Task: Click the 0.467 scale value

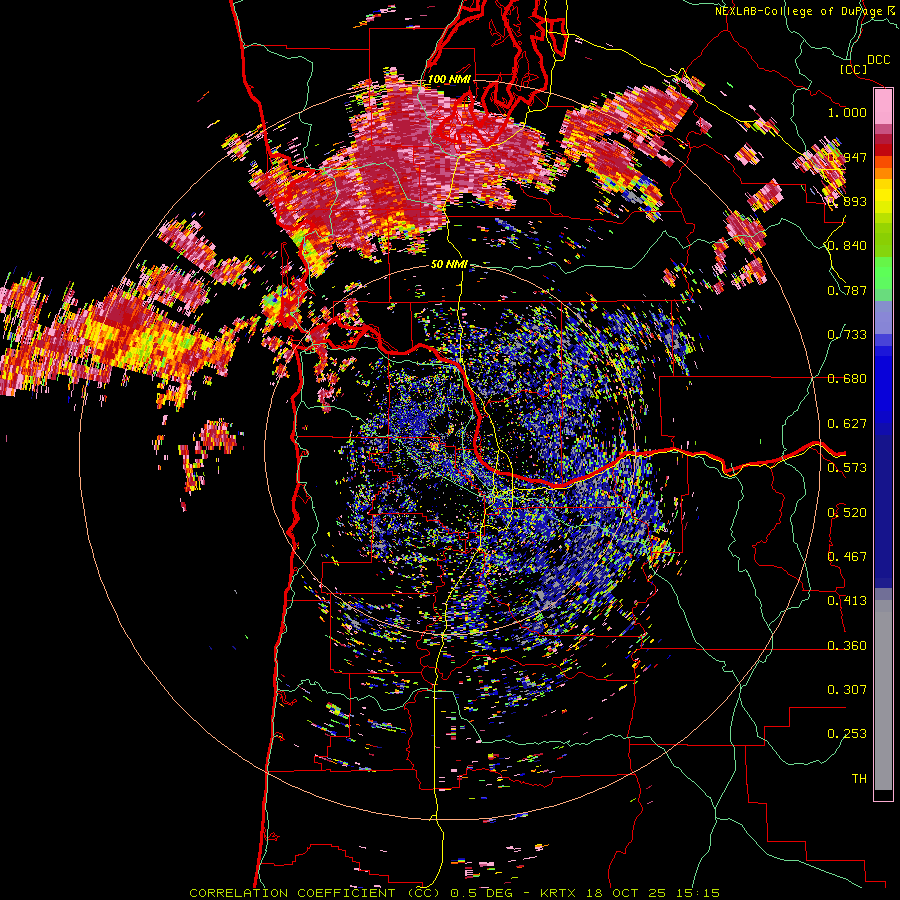Action: tap(847, 557)
